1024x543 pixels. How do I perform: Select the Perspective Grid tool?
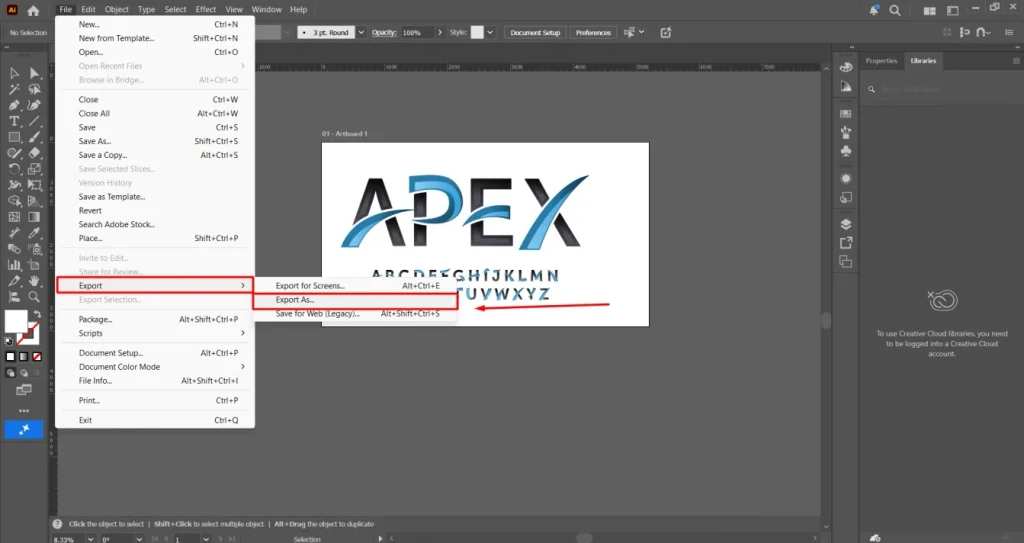tap(35, 201)
